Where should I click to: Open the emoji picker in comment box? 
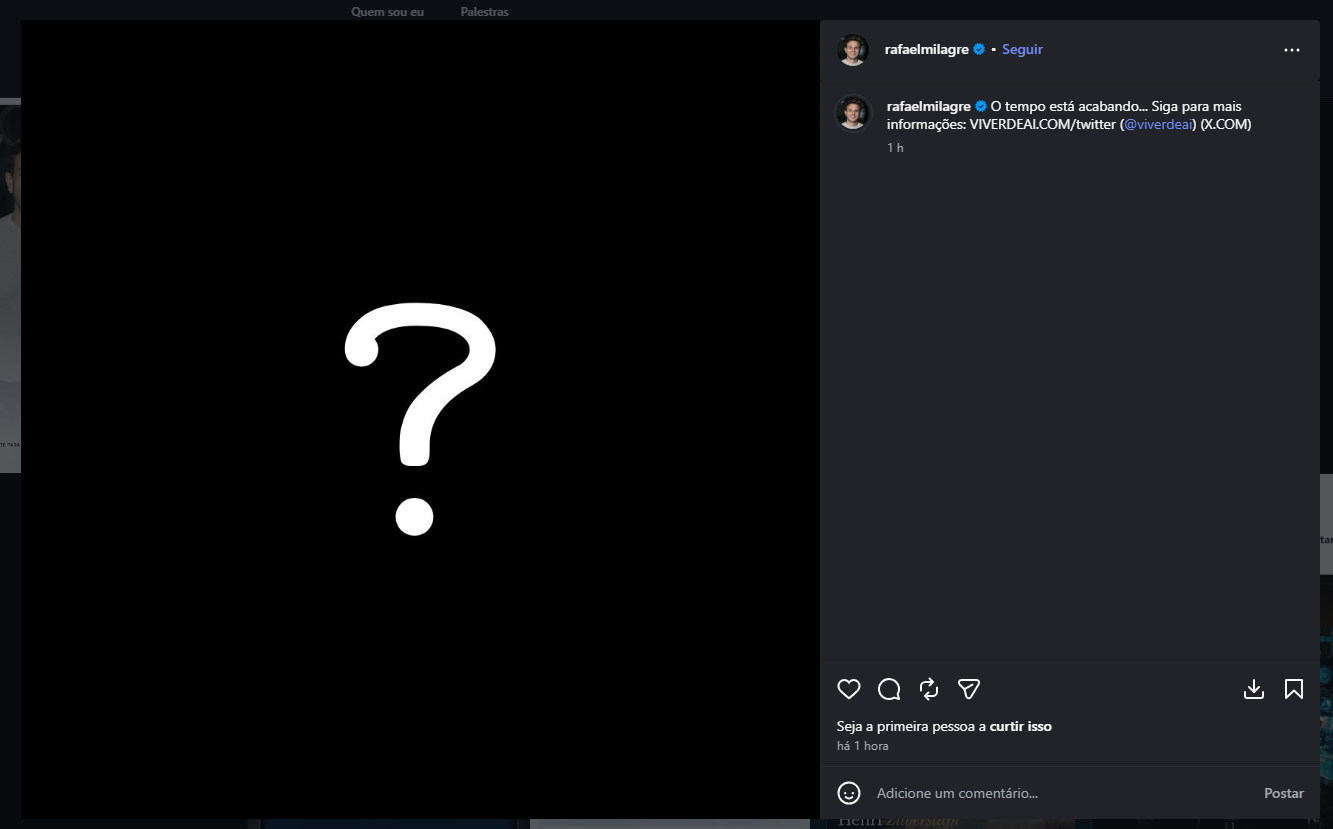click(x=849, y=793)
